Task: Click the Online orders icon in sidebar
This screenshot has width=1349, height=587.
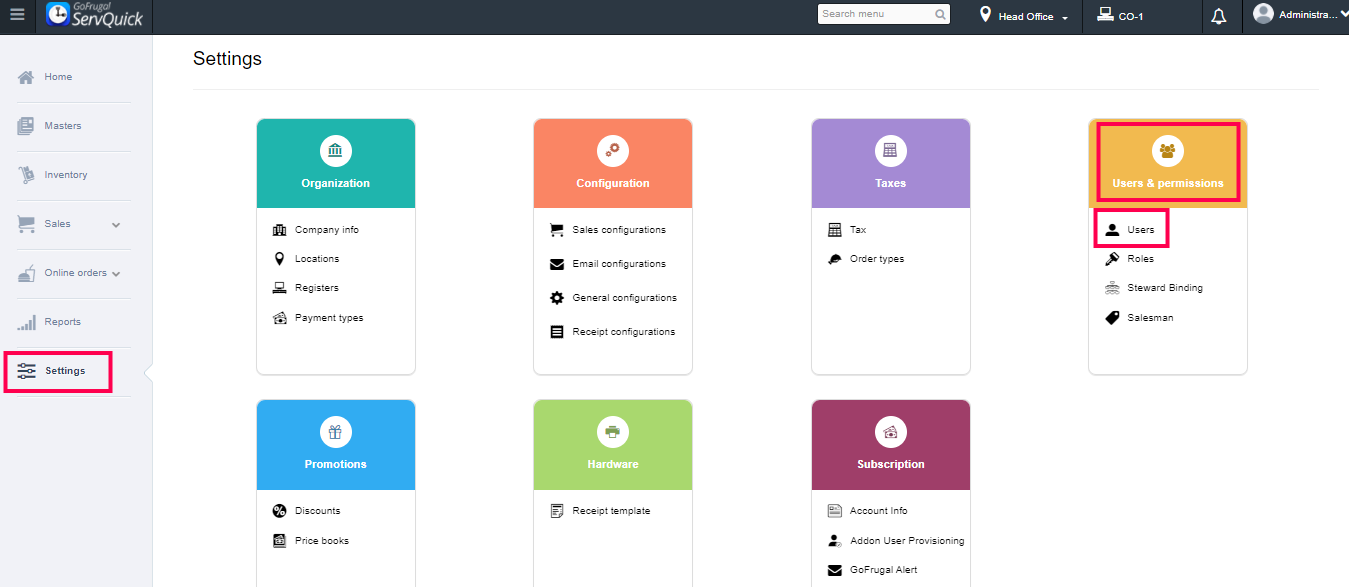Action: pyautogui.click(x=26, y=273)
